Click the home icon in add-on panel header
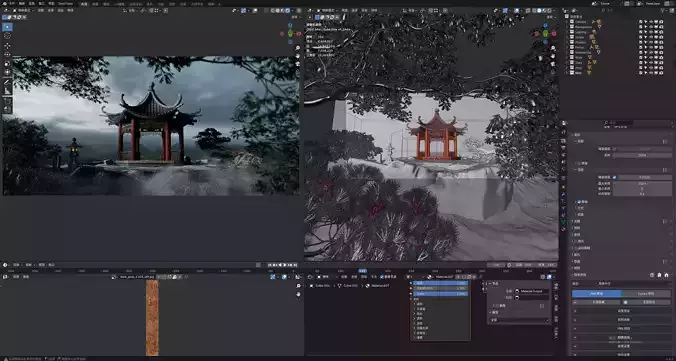The width and height of the screenshot is (676, 361). (x=667, y=275)
